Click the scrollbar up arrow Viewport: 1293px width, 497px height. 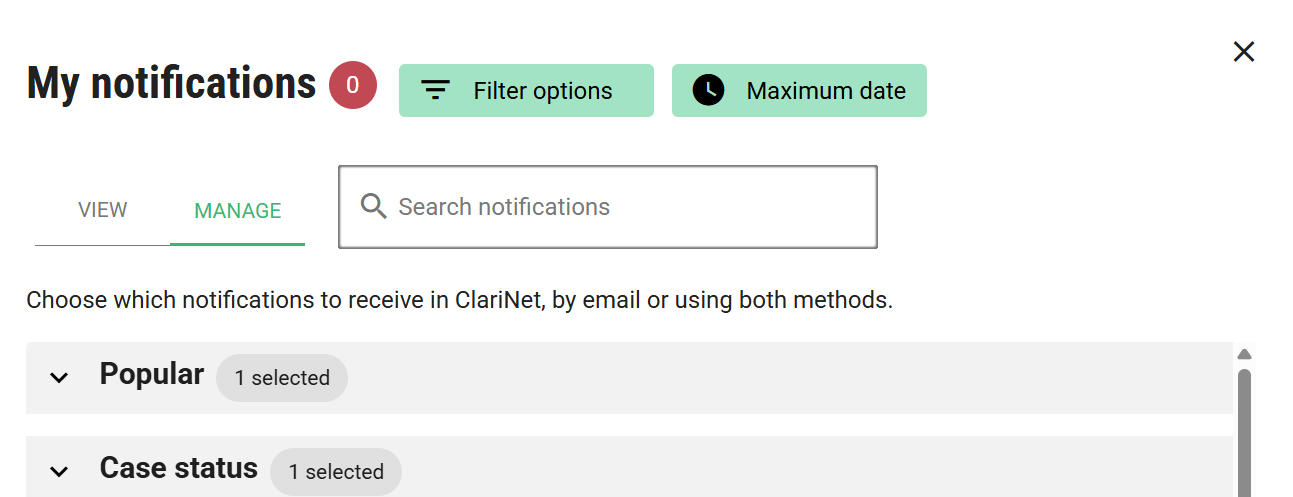point(1244,354)
